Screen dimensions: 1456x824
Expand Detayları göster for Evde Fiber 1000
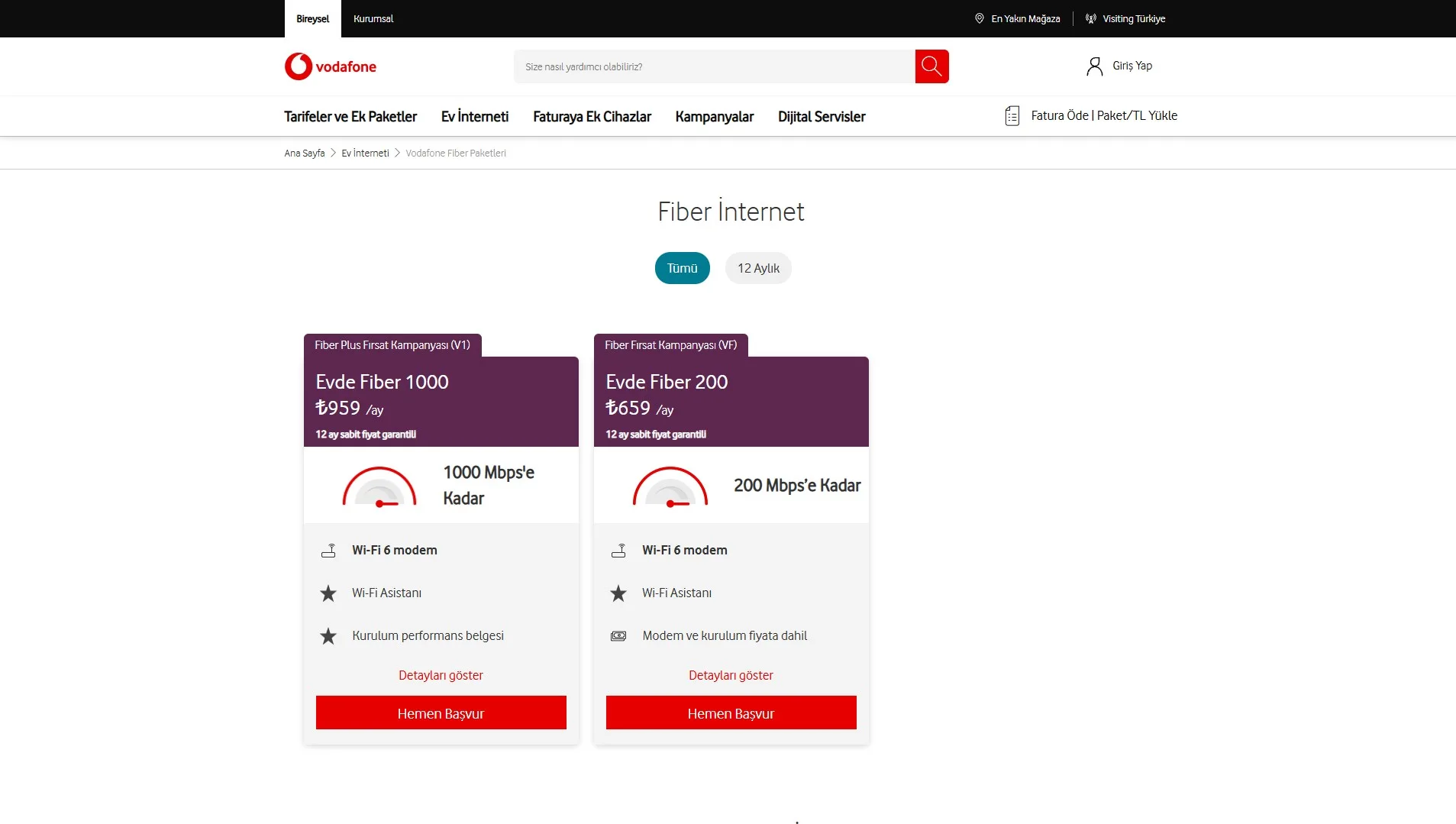tap(441, 675)
